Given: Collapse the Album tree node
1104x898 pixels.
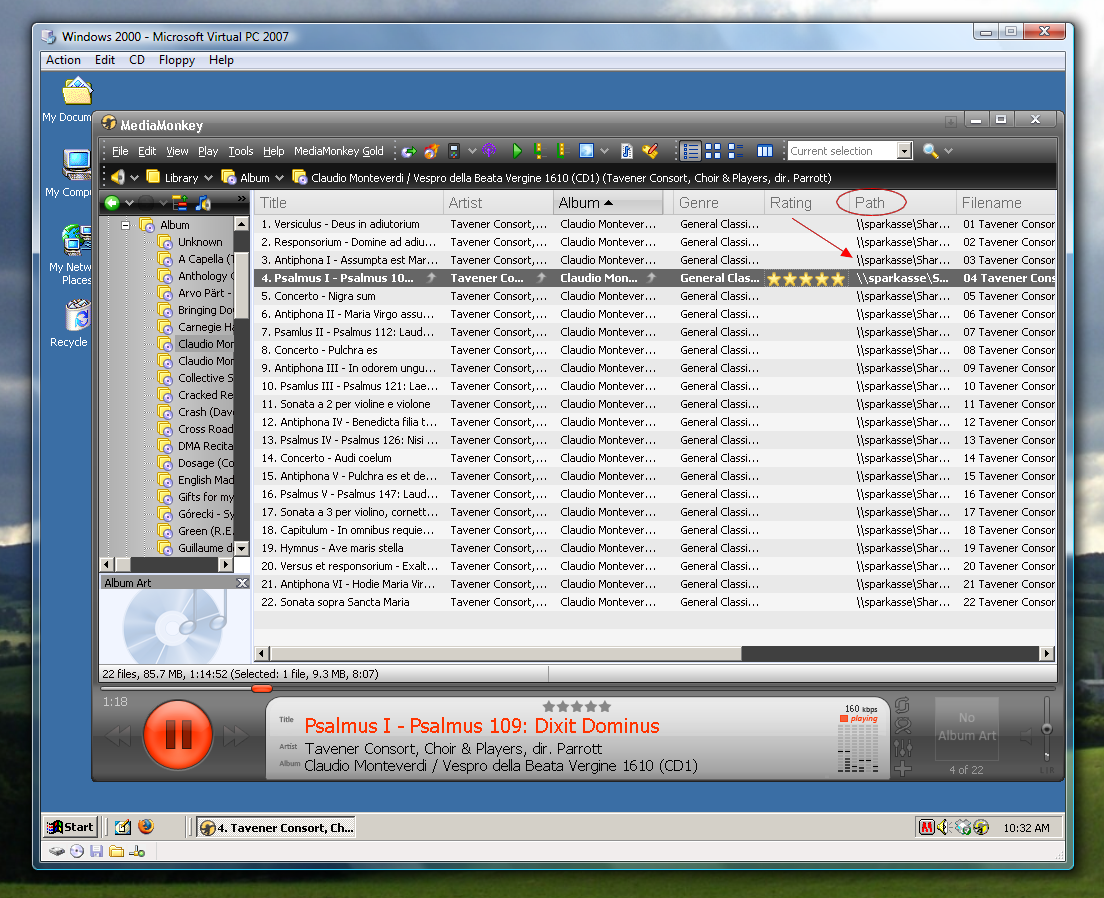Looking at the screenshot, I should coord(126,225).
